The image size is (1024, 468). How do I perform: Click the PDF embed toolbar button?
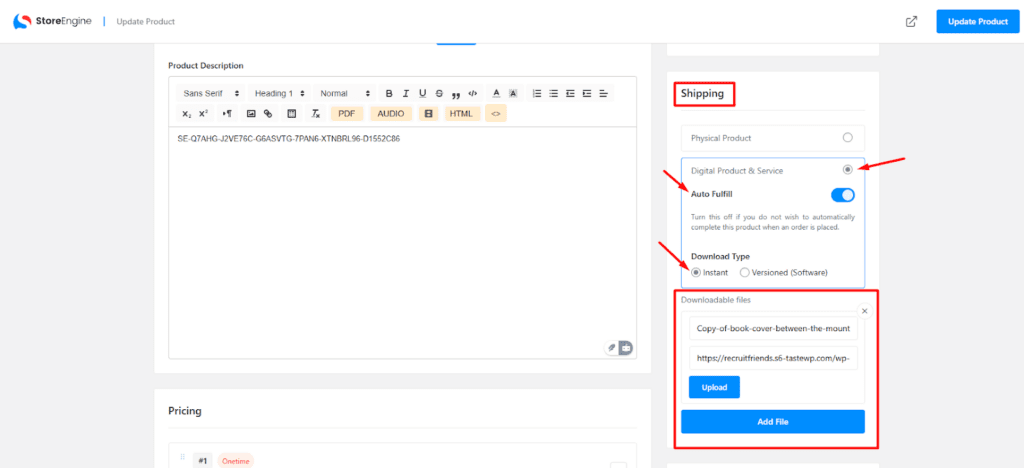coord(346,114)
